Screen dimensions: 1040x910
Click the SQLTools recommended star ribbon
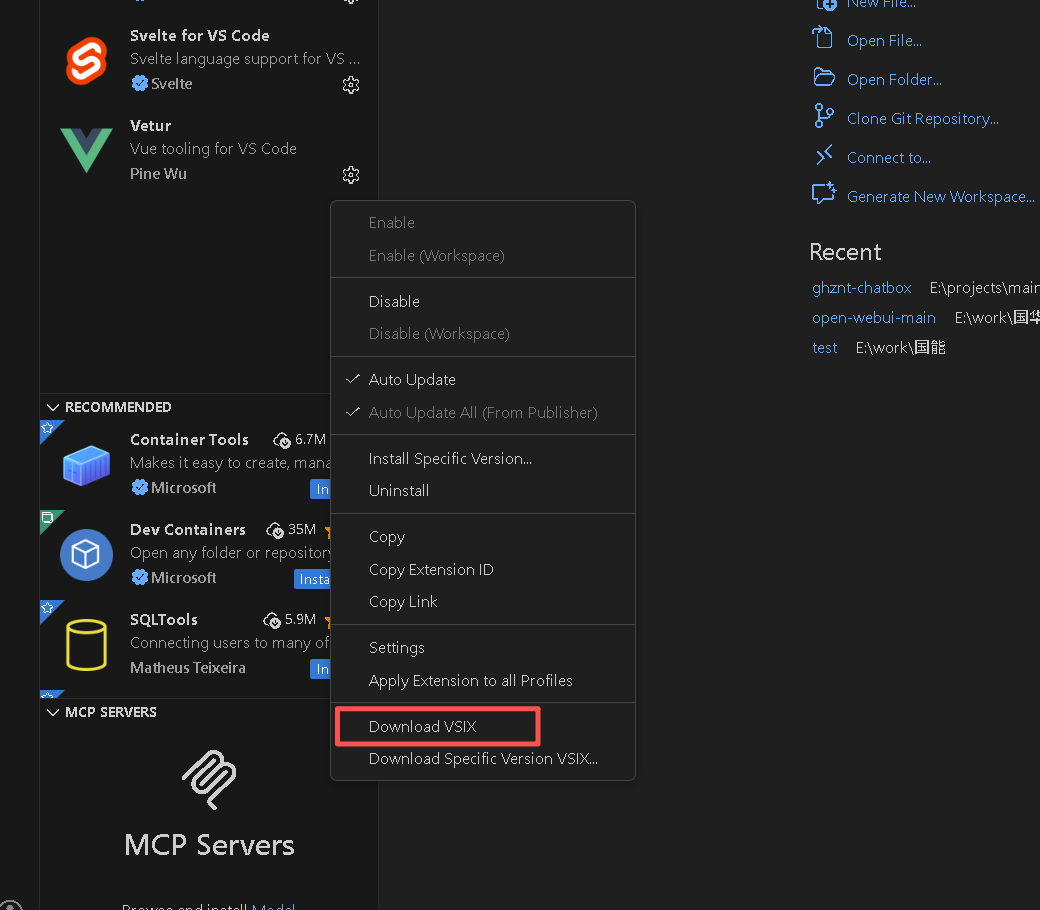tap(48, 608)
